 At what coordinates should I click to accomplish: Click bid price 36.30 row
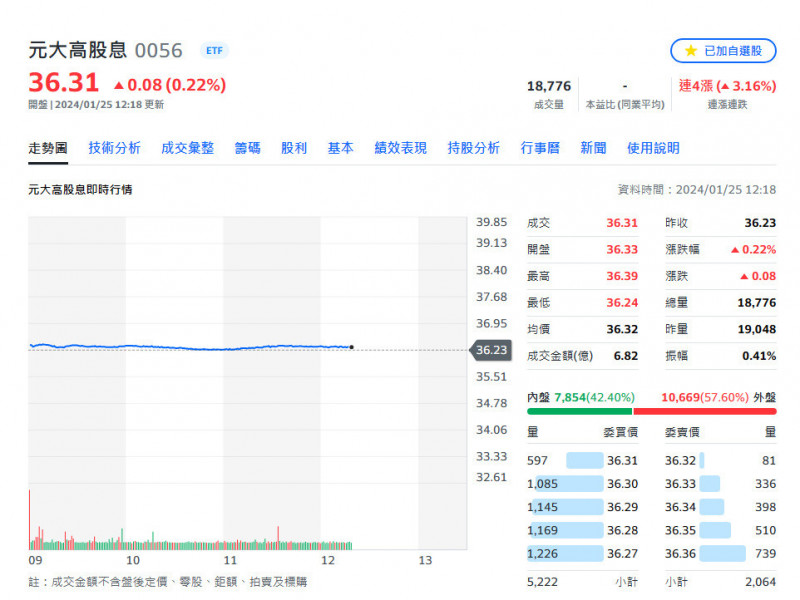582,484
